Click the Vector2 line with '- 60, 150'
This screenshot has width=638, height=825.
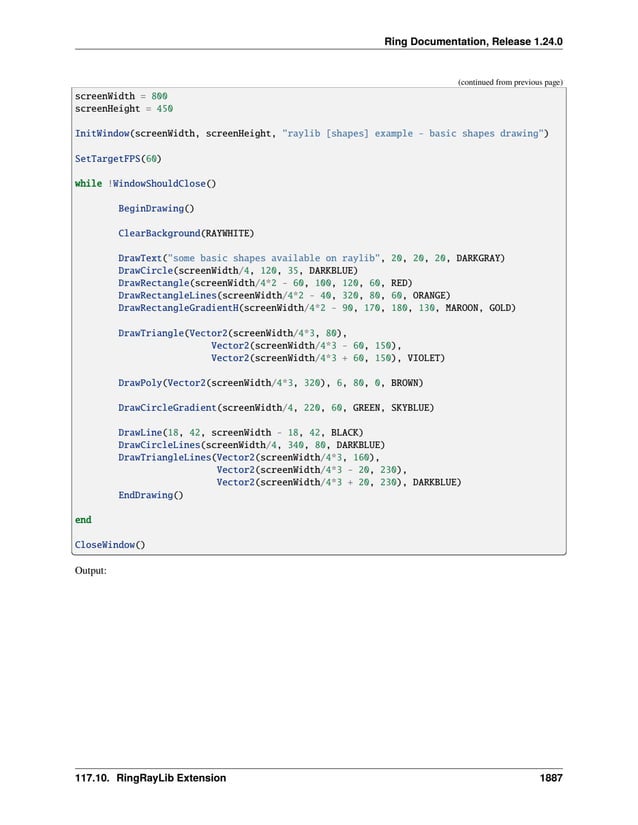pyautogui.click(x=306, y=346)
